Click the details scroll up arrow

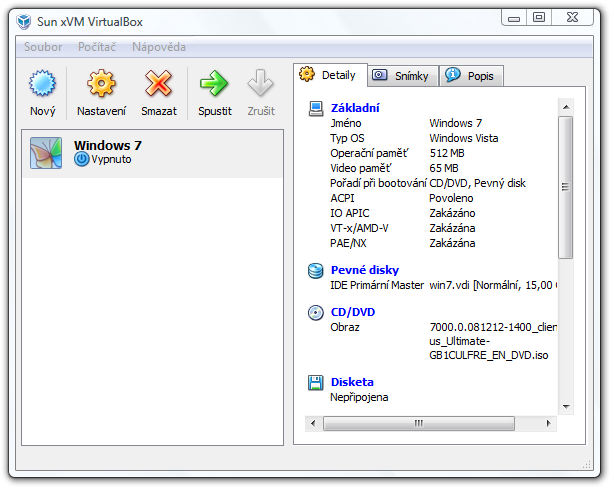(x=566, y=107)
